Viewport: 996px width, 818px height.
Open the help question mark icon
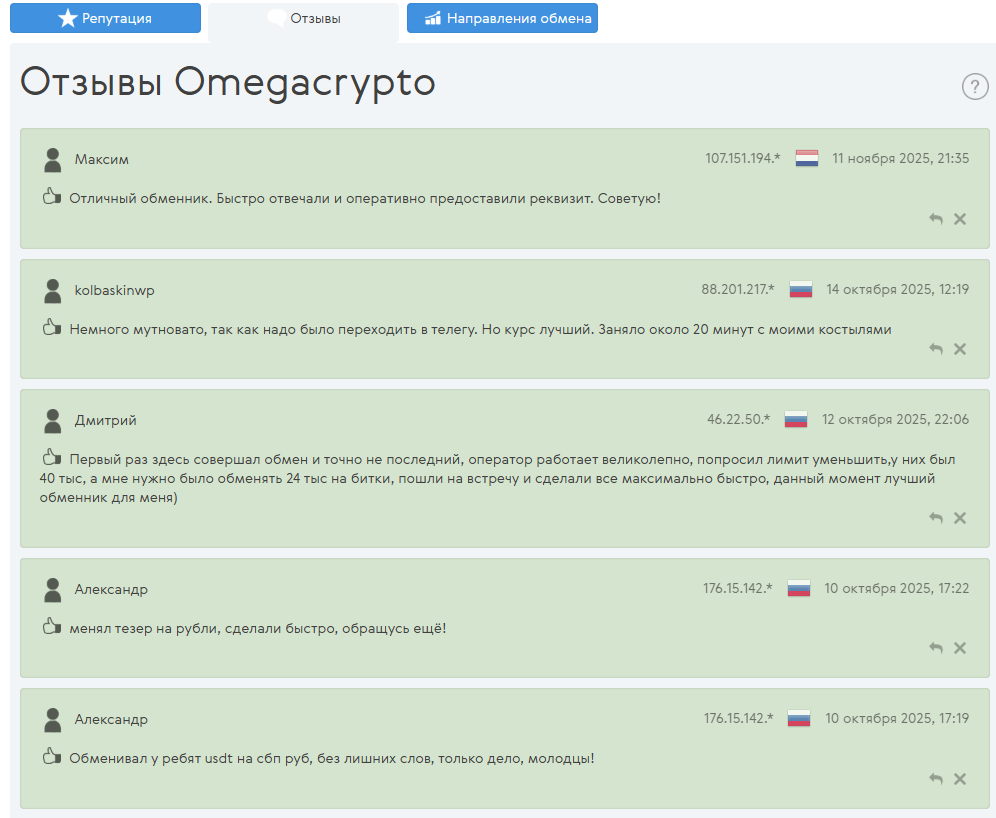tap(975, 87)
